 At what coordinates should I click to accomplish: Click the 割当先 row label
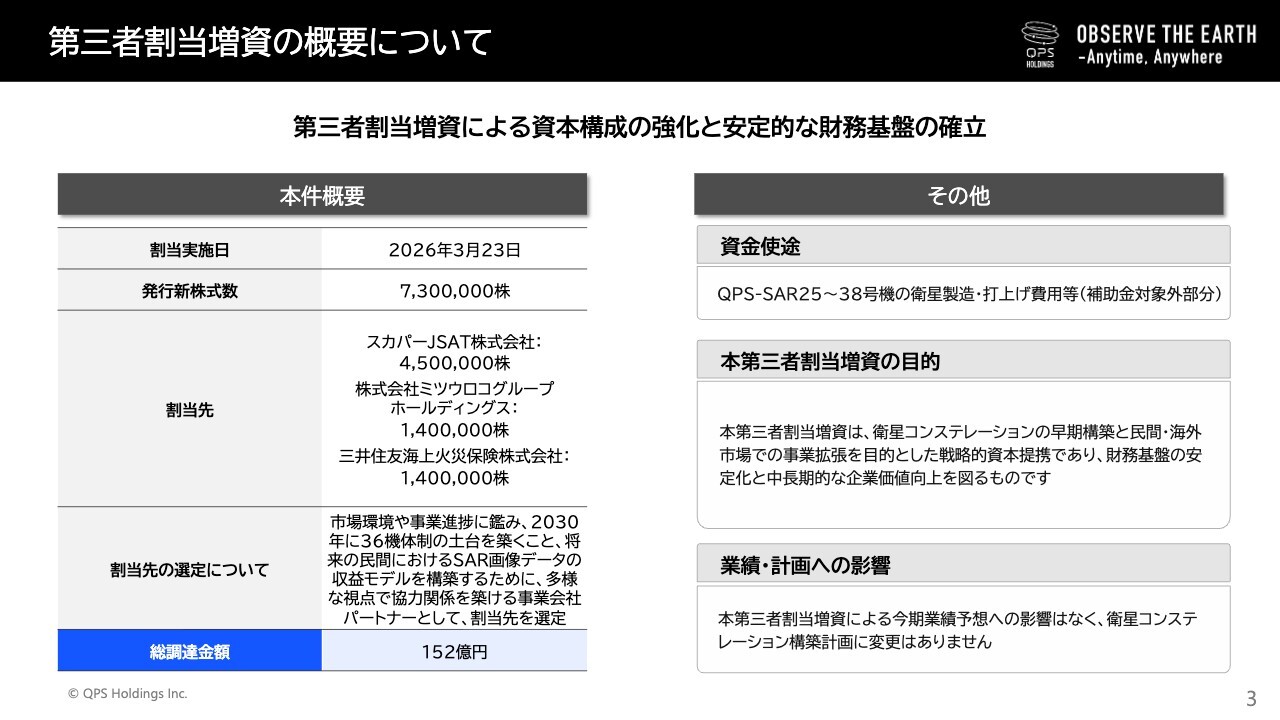[190, 409]
